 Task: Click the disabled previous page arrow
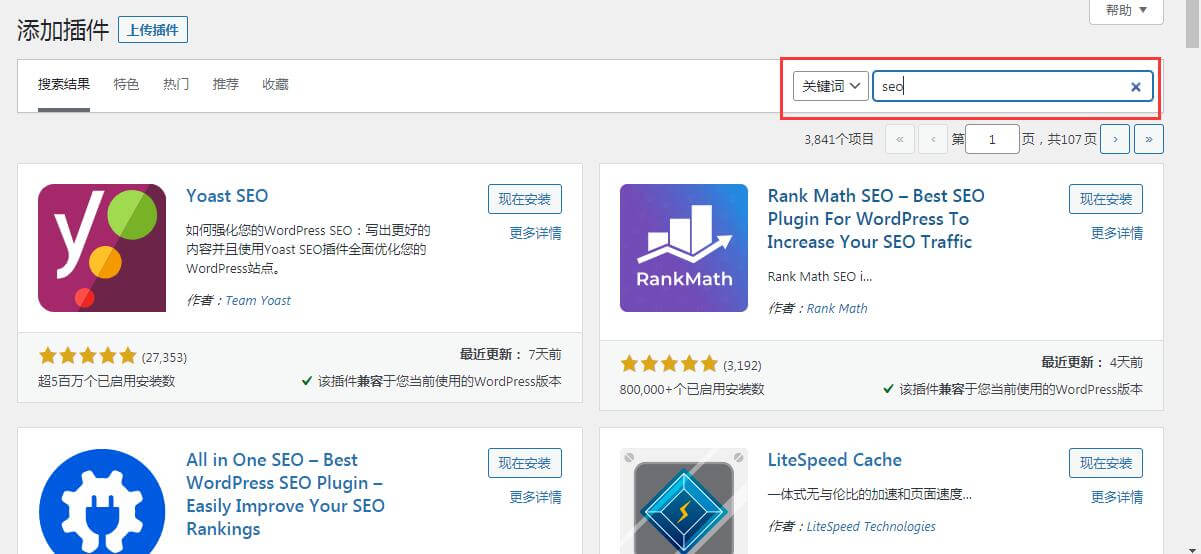[933, 139]
